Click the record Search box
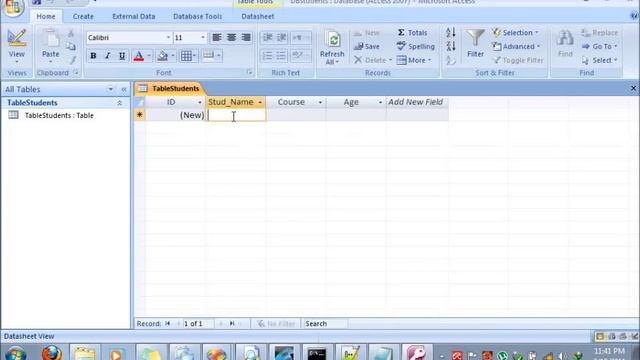This screenshot has height=360, width=640. (325, 324)
